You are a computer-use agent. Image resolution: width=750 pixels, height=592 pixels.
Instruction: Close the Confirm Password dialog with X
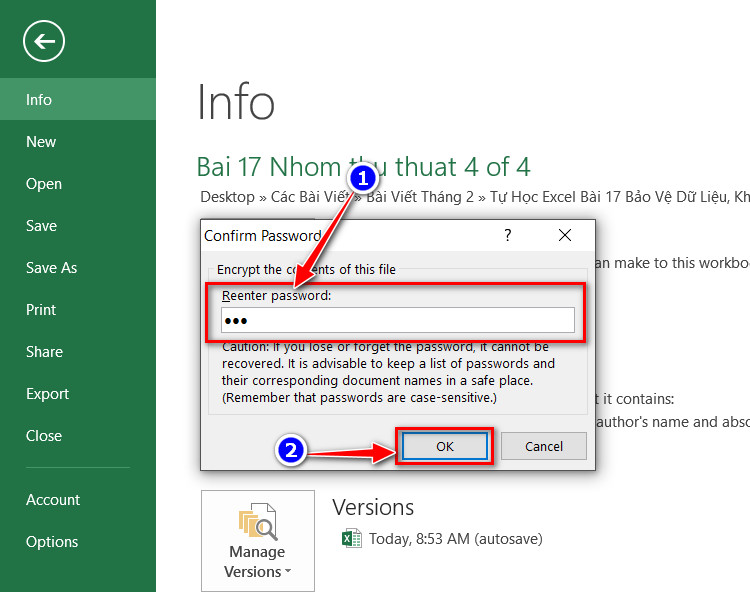(565, 235)
